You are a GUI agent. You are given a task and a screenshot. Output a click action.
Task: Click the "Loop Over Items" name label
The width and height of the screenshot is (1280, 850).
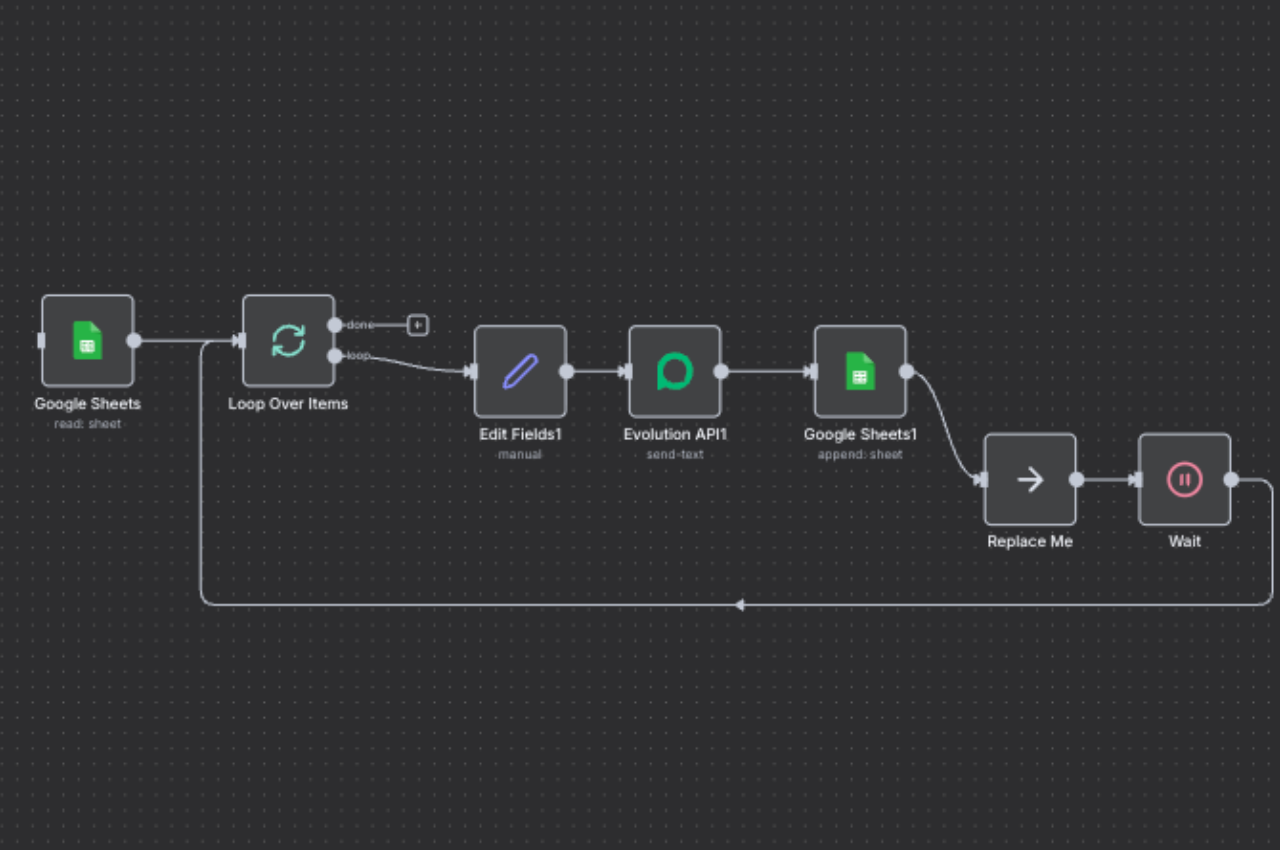[288, 404]
